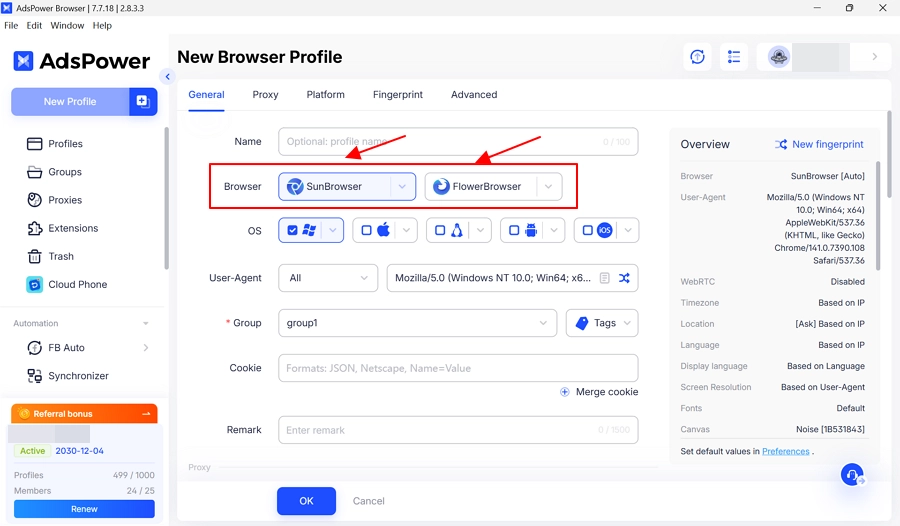Screen dimensions: 900x526
Task: Click the User-Agent string field
Action: click(x=513, y=278)
